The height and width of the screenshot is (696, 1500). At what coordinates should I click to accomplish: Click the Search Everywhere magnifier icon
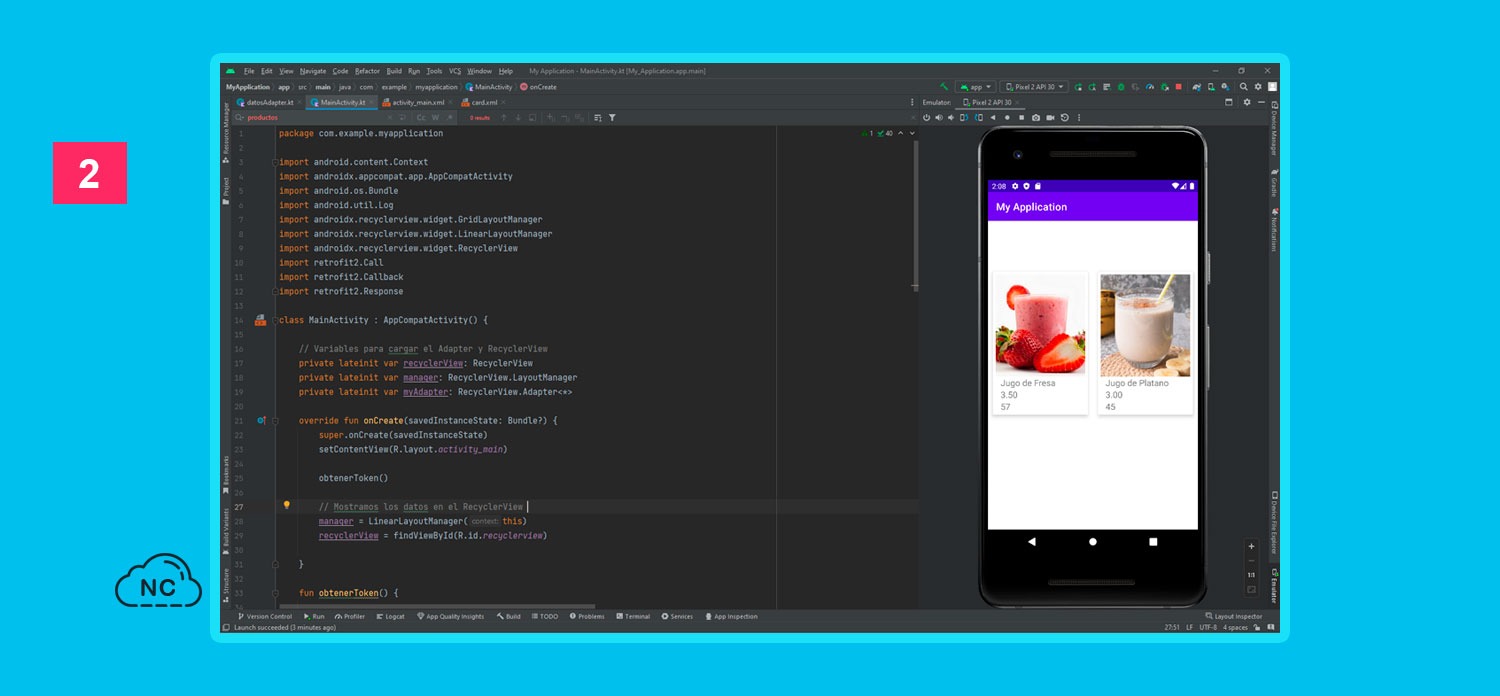pos(1243,87)
